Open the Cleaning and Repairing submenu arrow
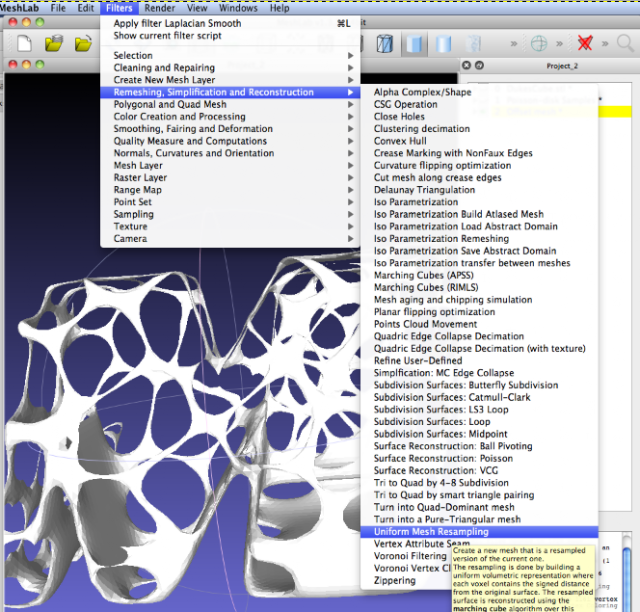Image resolution: width=640 pixels, height=612 pixels. (350, 67)
